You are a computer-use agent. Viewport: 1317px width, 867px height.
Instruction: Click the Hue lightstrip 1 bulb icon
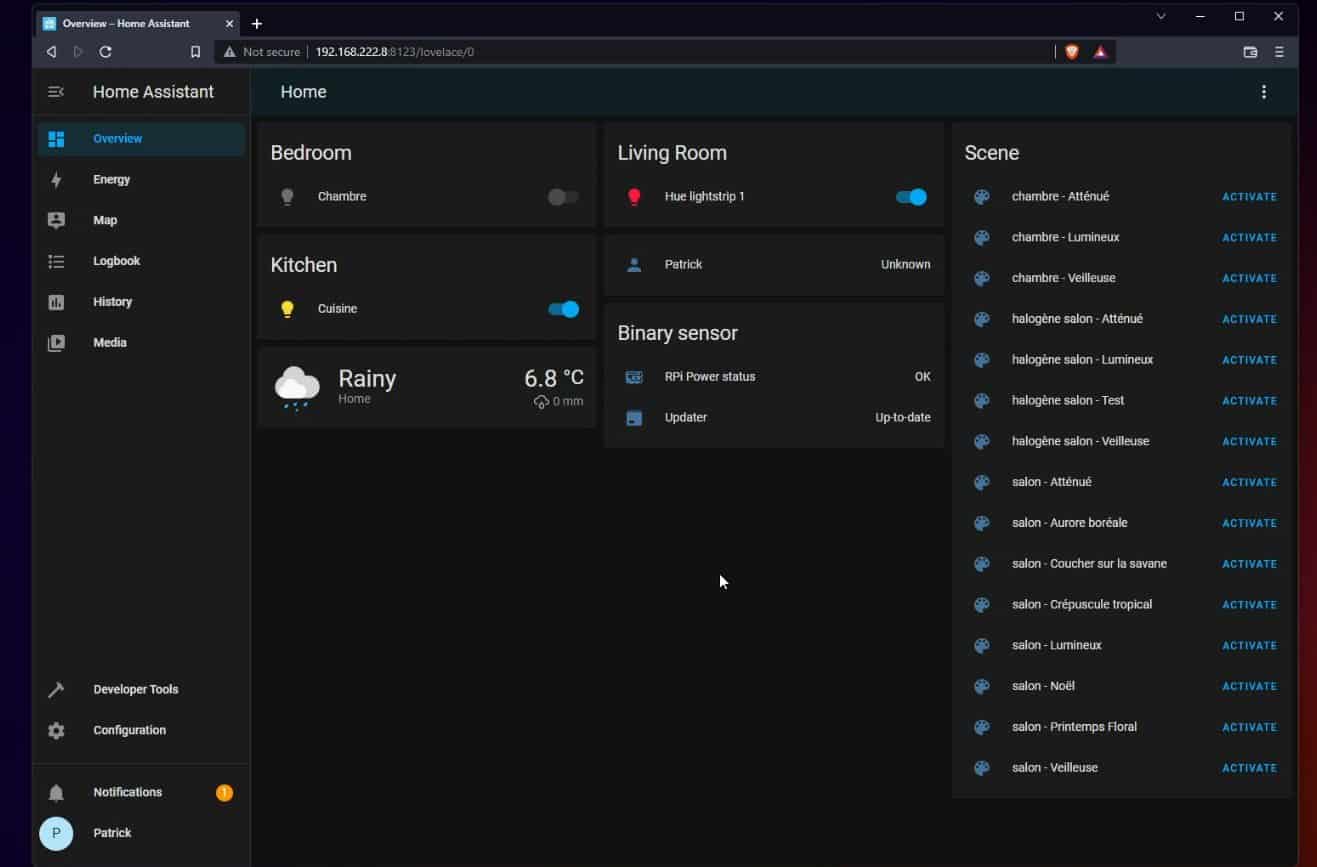click(x=634, y=196)
